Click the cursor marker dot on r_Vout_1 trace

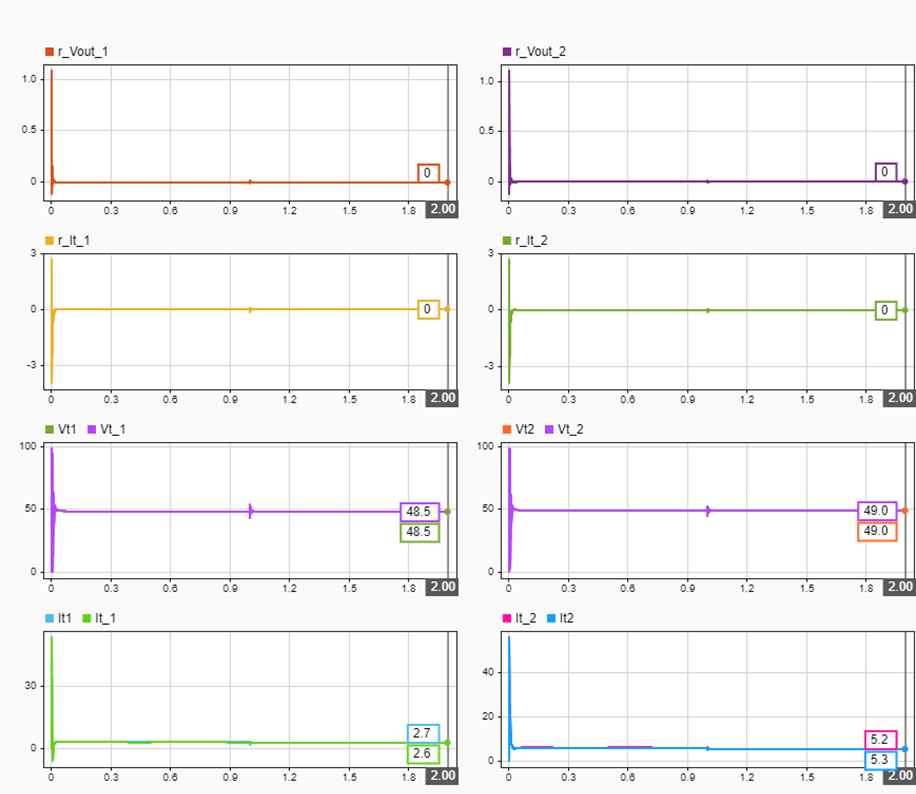[447, 182]
